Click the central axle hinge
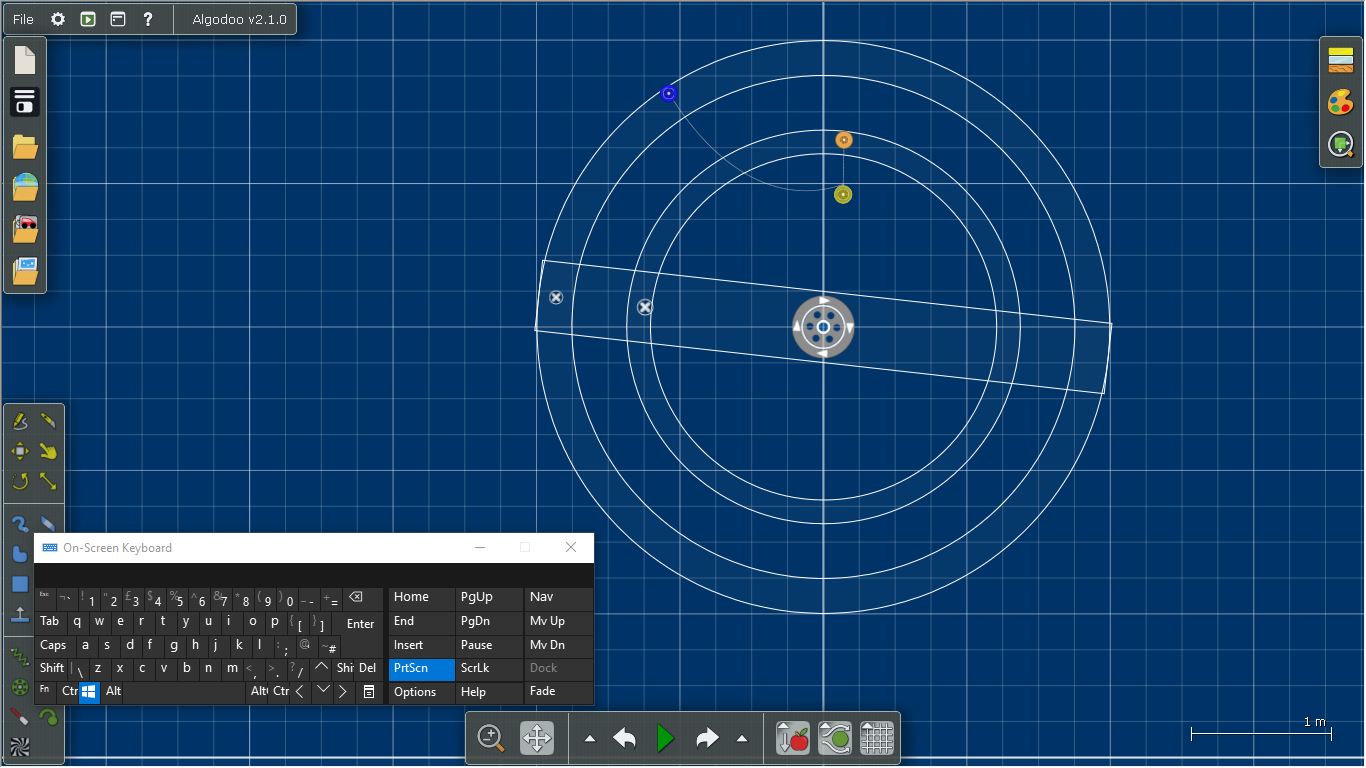The height and width of the screenshot is (768, 1366). 823,327
